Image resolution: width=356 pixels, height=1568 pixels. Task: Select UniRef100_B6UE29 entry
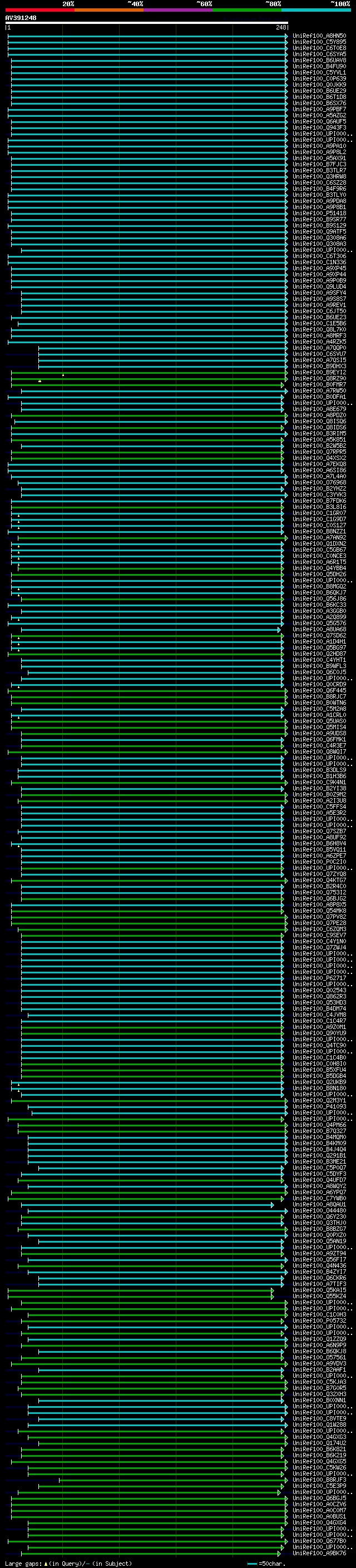tap(319, 91)
